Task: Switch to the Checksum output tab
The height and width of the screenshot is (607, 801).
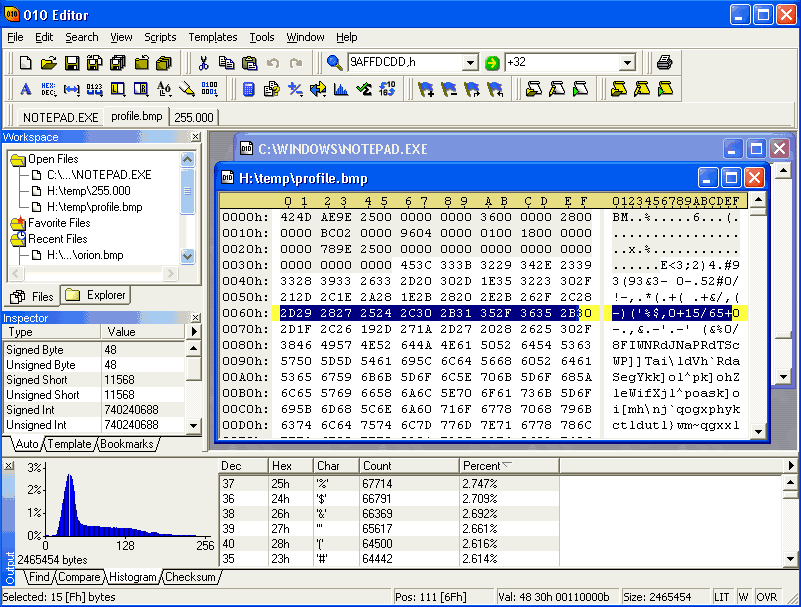Action: click(191, 577)
